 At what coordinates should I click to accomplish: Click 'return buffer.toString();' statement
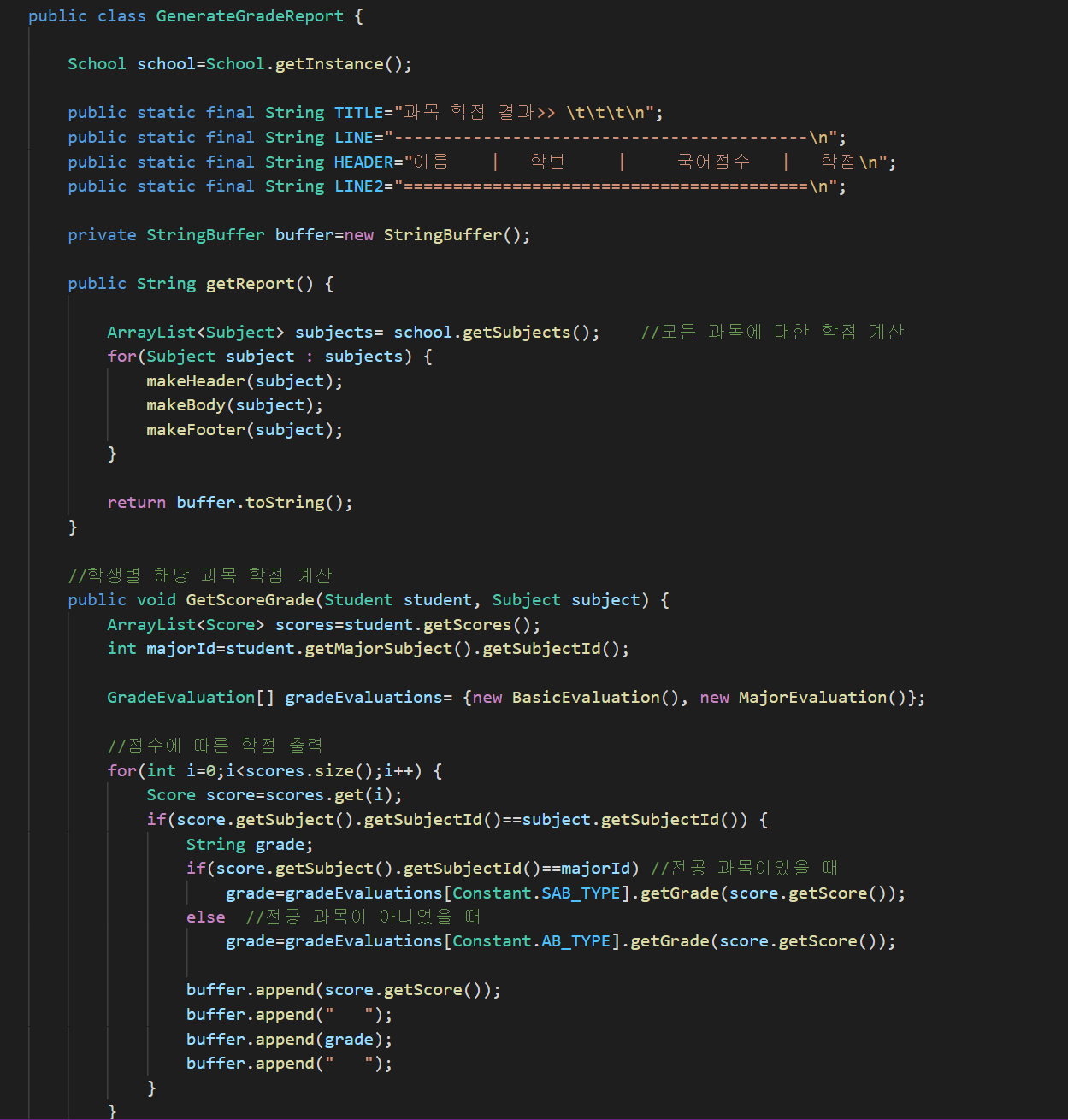(x=230, y=503)
